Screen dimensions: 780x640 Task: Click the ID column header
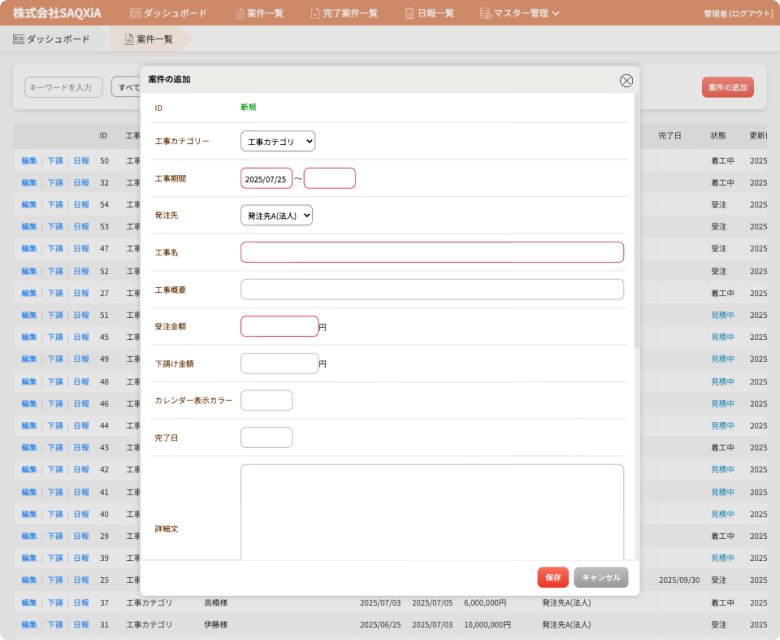(103, 135)
